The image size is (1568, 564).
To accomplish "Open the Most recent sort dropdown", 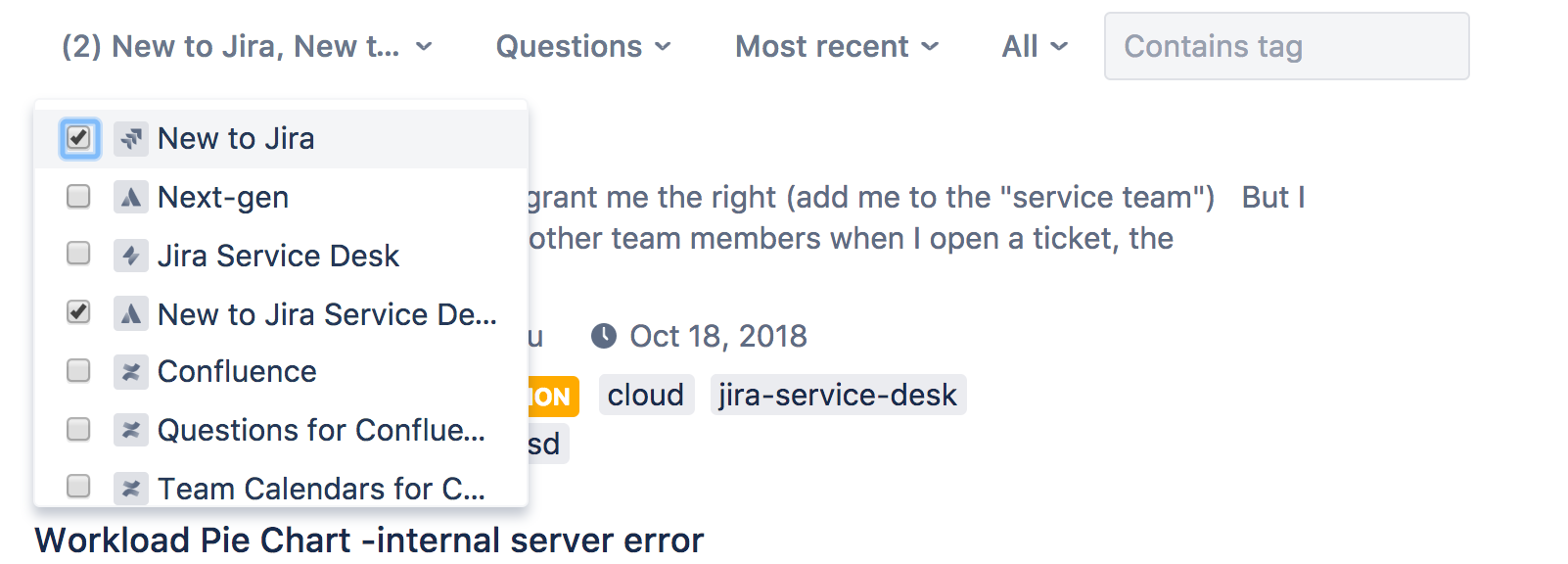I will 837,46.
